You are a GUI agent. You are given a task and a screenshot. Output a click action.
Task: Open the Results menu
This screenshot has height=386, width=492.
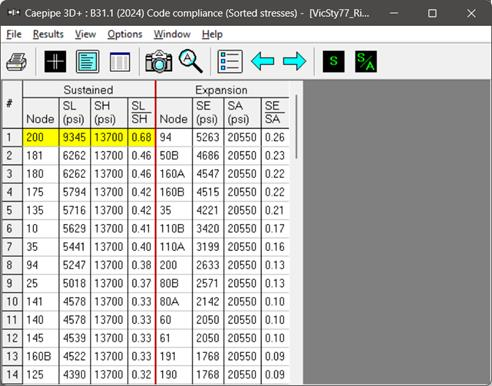(x=48, y=34)
